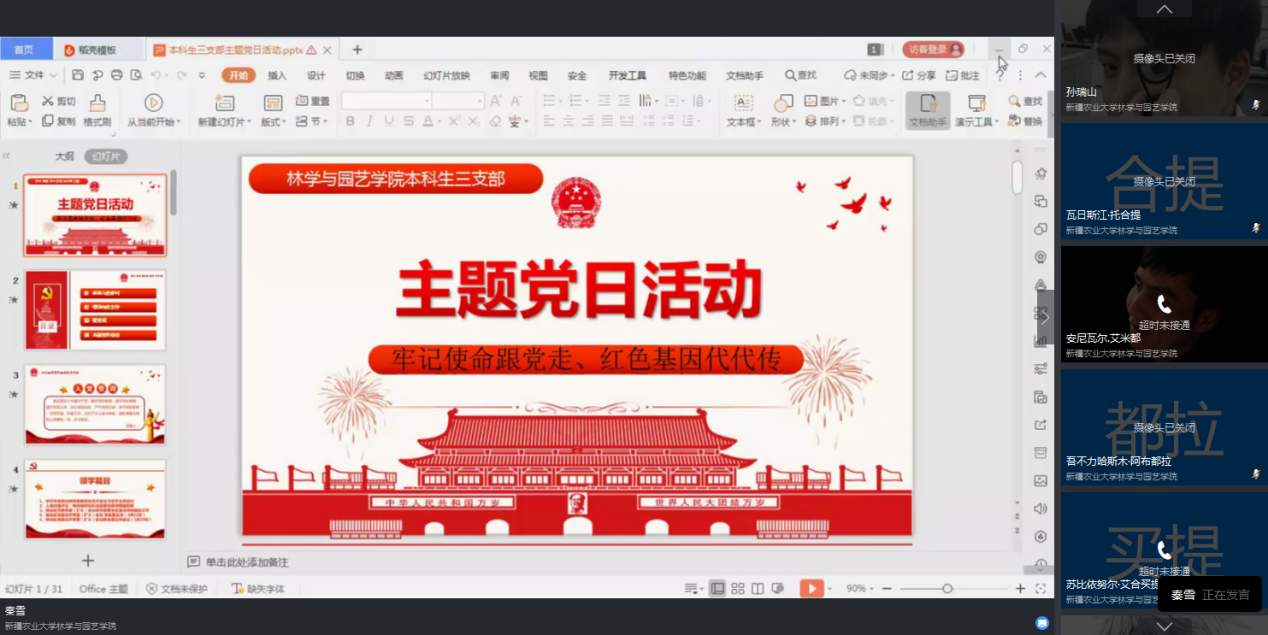Screen dimensions: 1268x635
Task: Open the Shapes (形状) dropdown
Action: [782, 122]
